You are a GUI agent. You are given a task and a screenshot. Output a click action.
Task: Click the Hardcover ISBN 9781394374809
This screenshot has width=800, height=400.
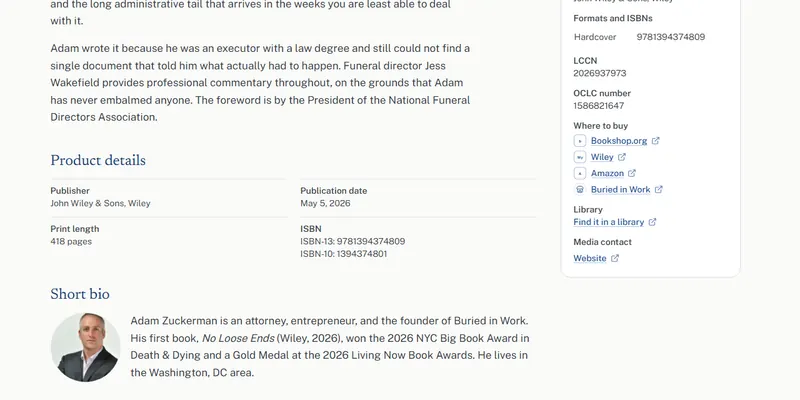coord(670,37)
